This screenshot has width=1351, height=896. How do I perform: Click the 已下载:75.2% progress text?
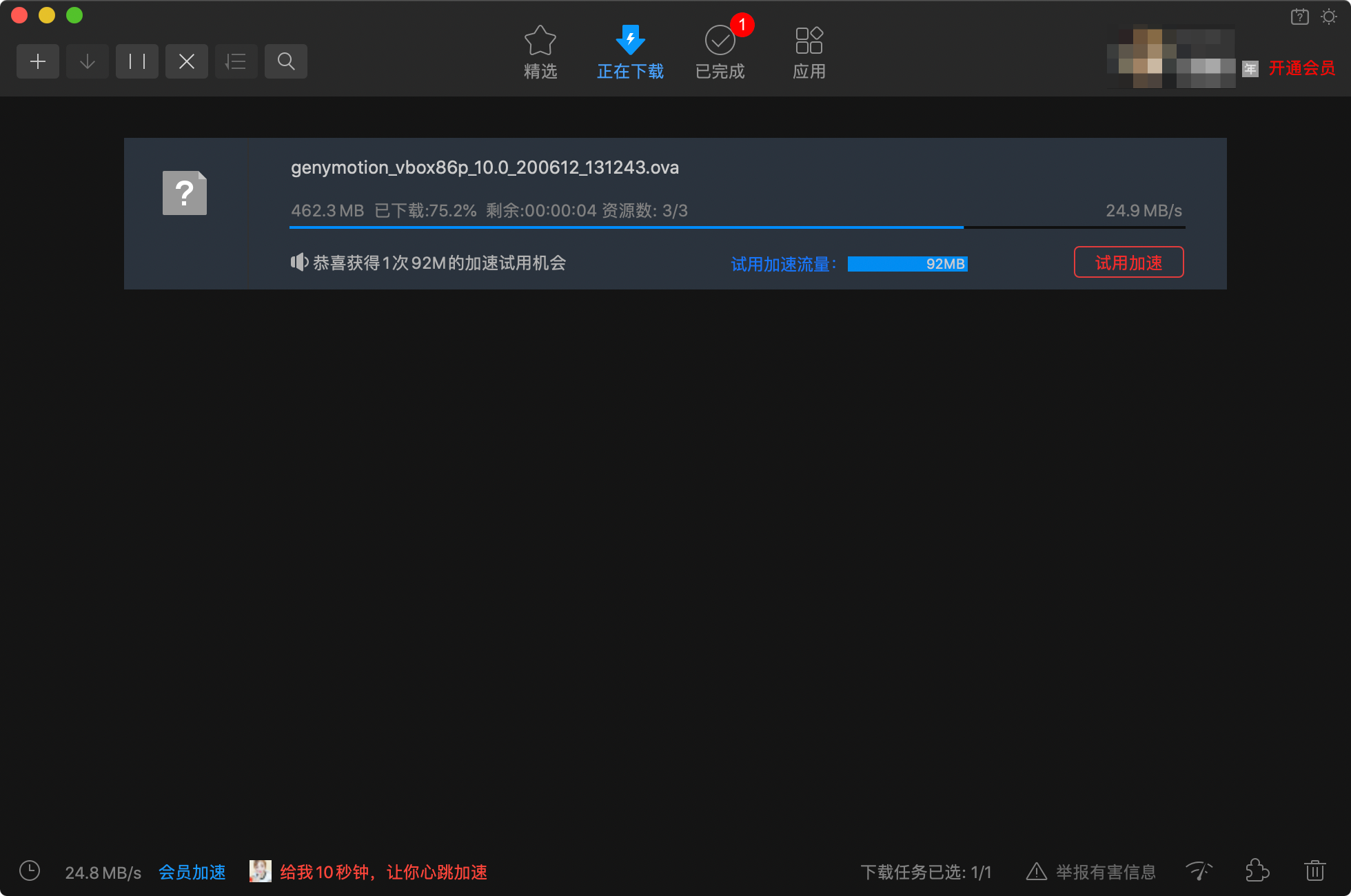[x=425, y=211]
